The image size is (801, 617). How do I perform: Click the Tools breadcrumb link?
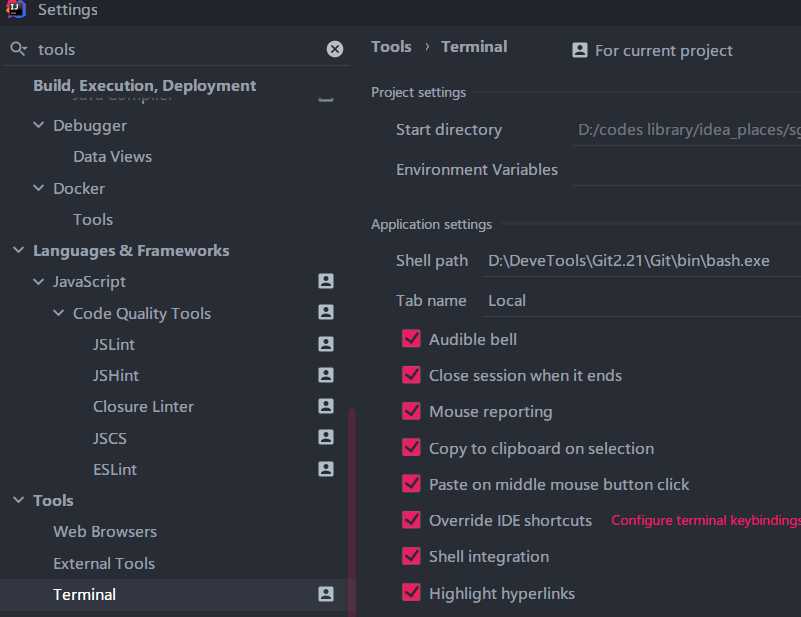391,47
